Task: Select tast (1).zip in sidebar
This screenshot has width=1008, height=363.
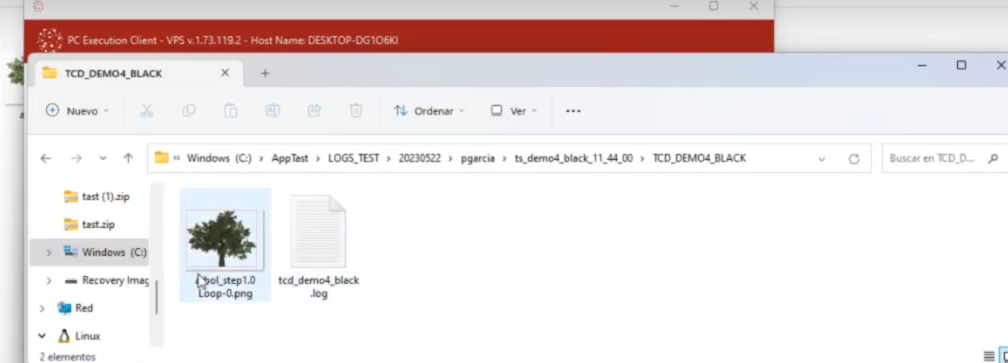Action: (96, 197)
